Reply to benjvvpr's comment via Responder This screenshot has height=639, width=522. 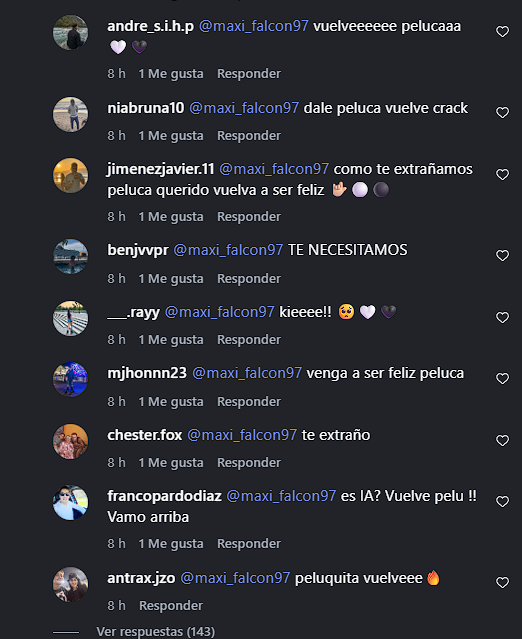pos(249,279)
